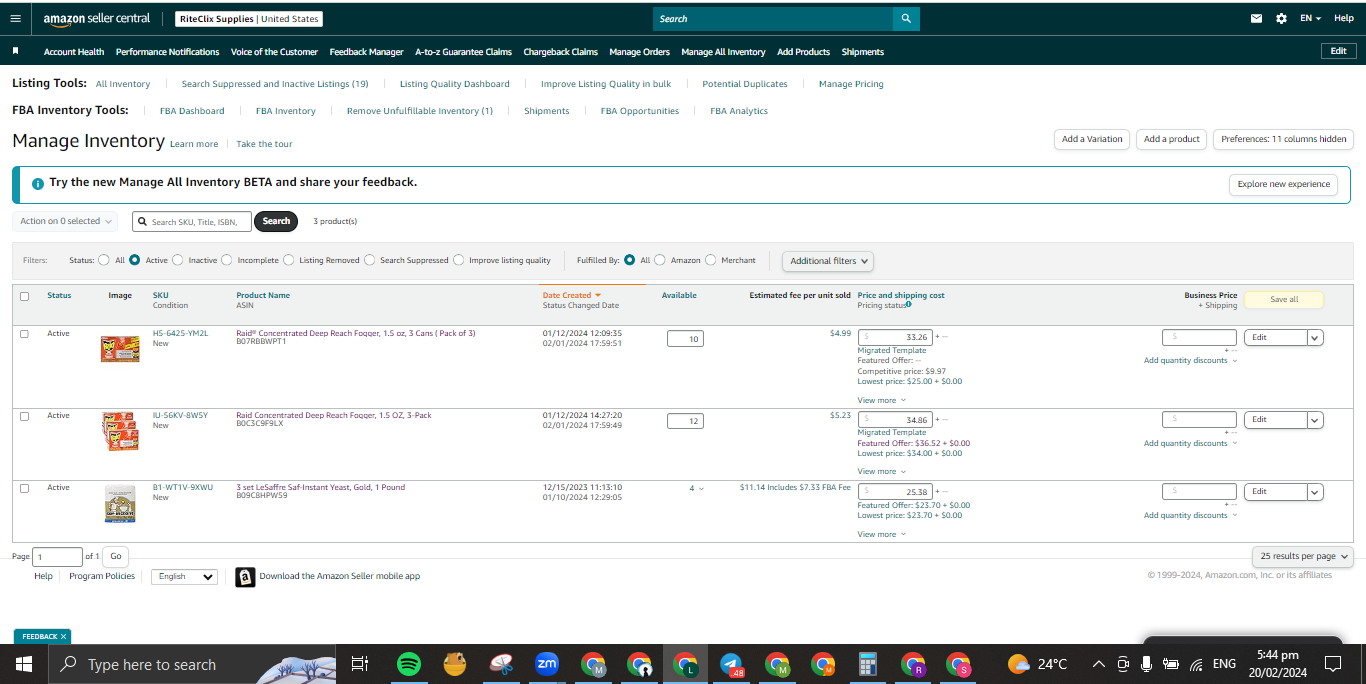Open the Action on 0 selected dropdown
Viewport: 1366px width, 684px height.
(x=65, y=221)
